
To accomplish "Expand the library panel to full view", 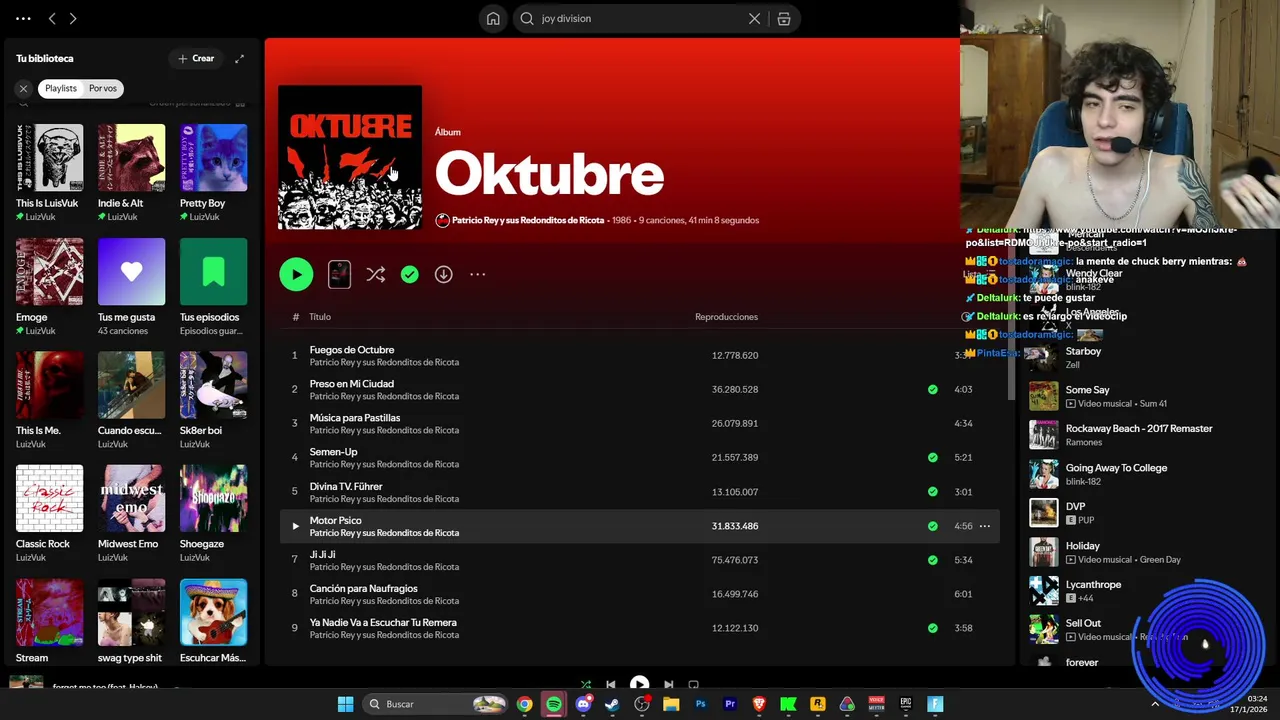I will (x=239, y=58).
